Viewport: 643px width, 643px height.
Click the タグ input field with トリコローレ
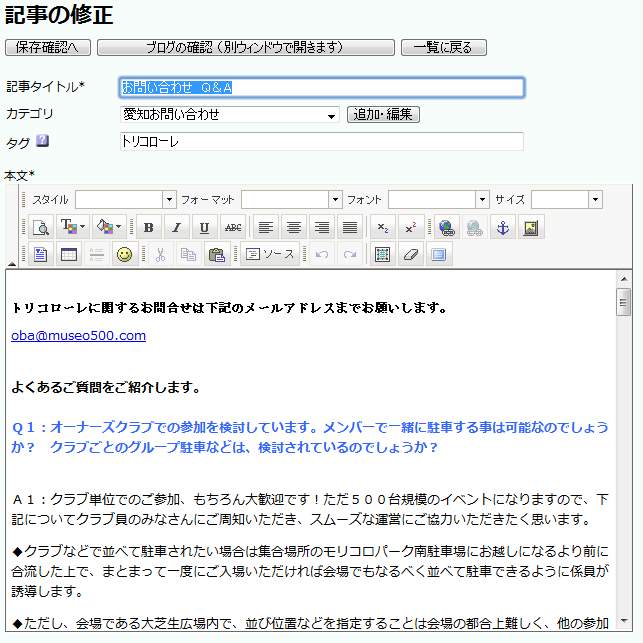tap(322, 141)
